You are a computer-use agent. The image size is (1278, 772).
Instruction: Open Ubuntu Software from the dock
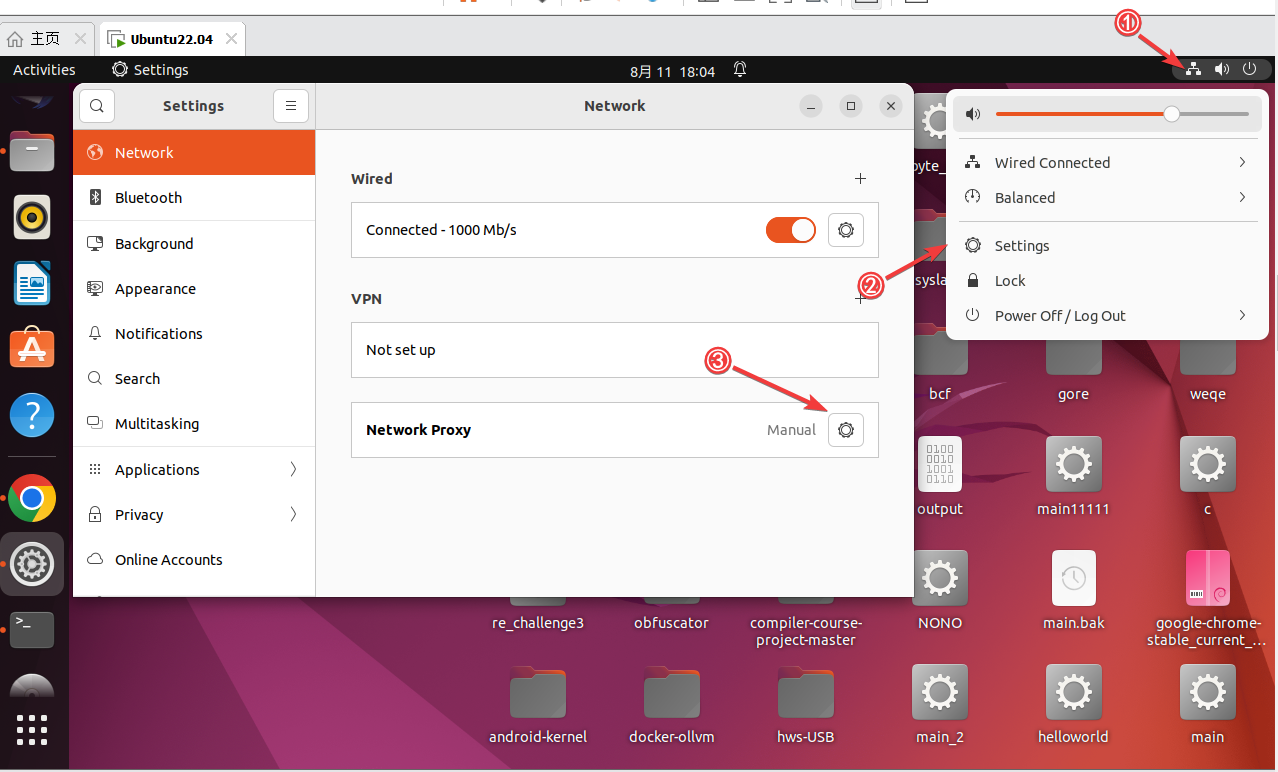point(32,349)
